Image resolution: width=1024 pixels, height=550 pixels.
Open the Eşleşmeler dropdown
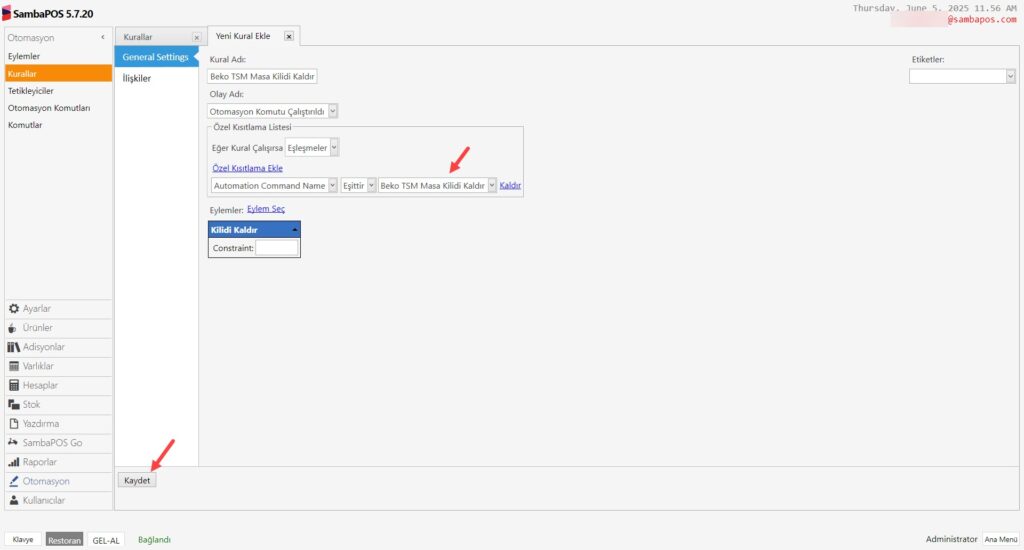pos(334,148)
